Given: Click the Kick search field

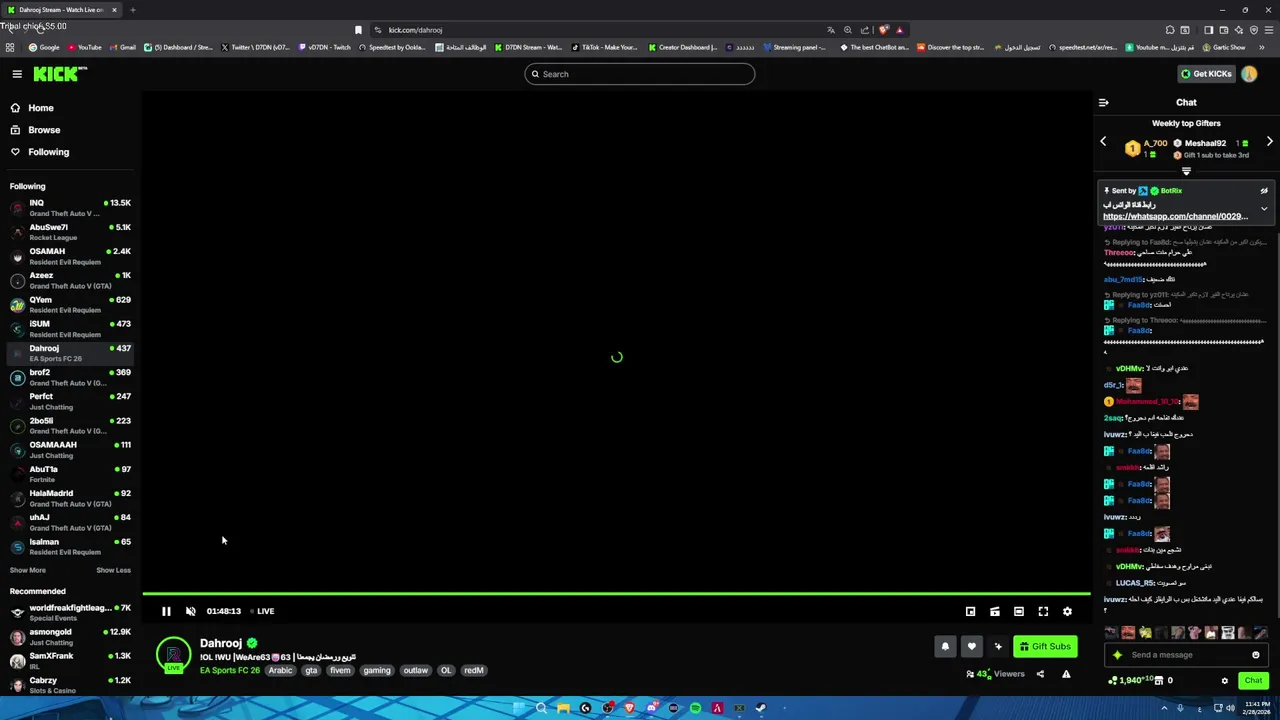Looking at the screenshot, I should [x=640, y=74].
